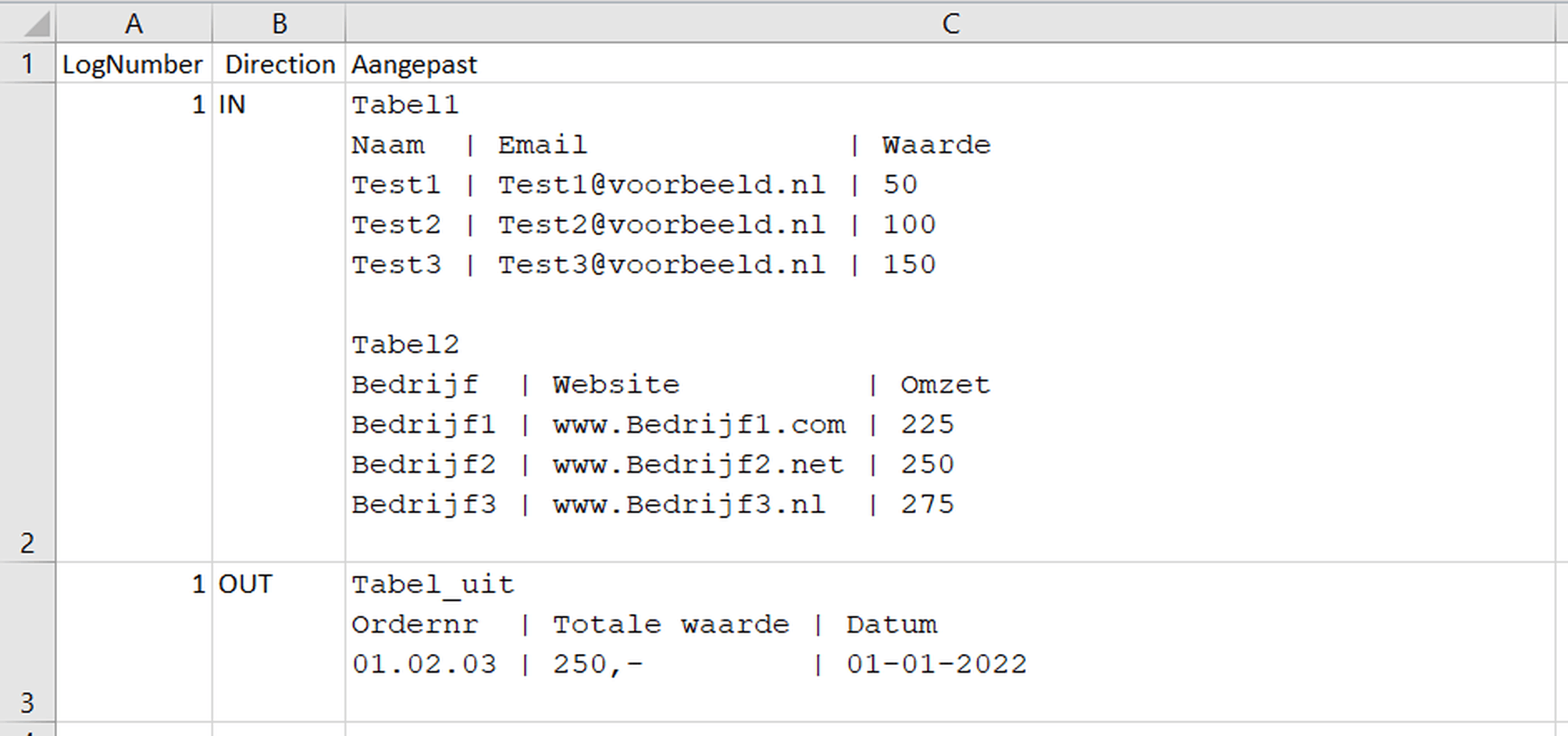This screenshot has height=736, width=1568.
Task: Select the cell containing Tabel_uit
Action: click(x=950, y=641)
